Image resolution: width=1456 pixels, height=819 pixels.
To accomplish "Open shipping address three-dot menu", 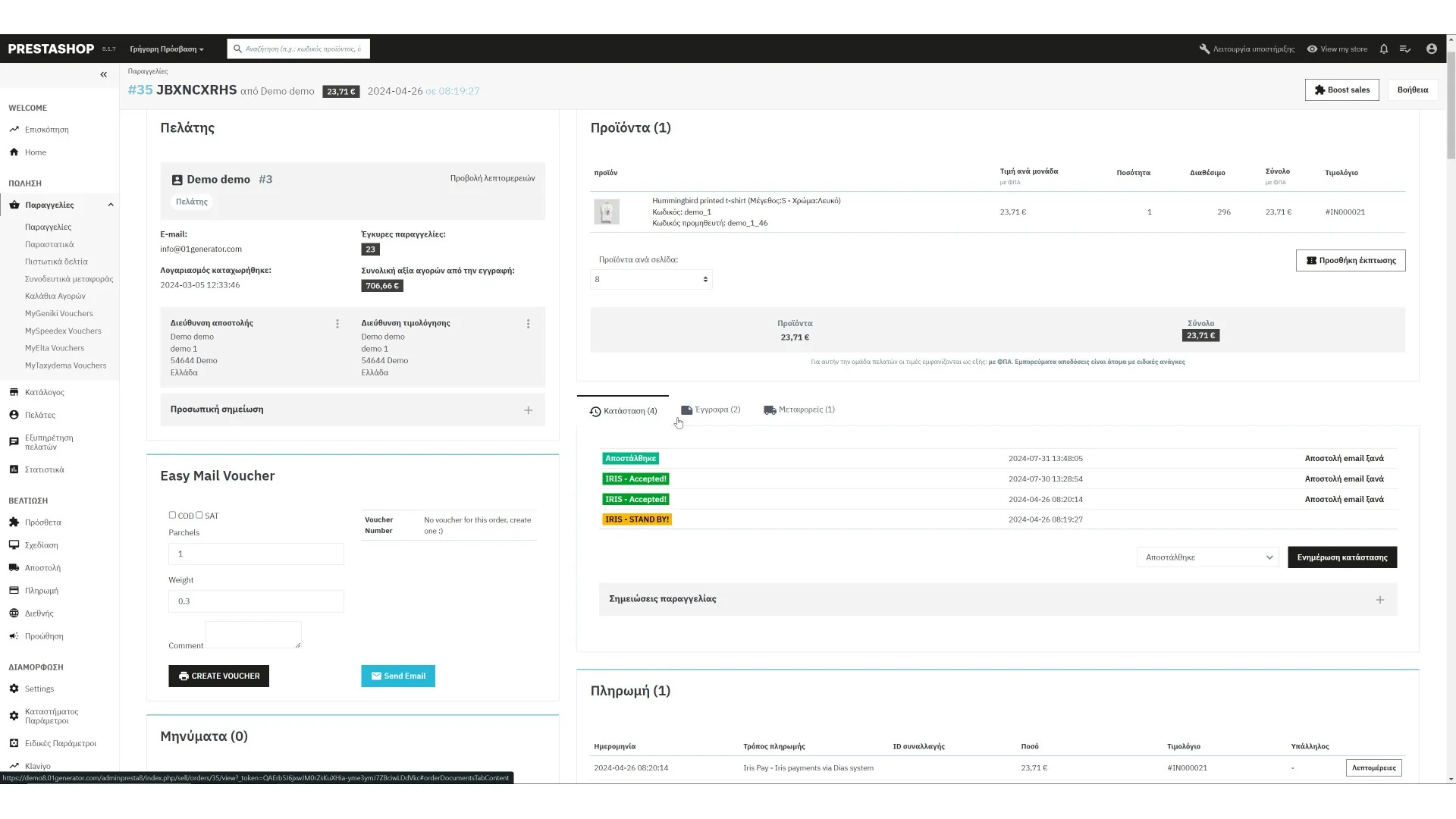I will coord(337,324).
